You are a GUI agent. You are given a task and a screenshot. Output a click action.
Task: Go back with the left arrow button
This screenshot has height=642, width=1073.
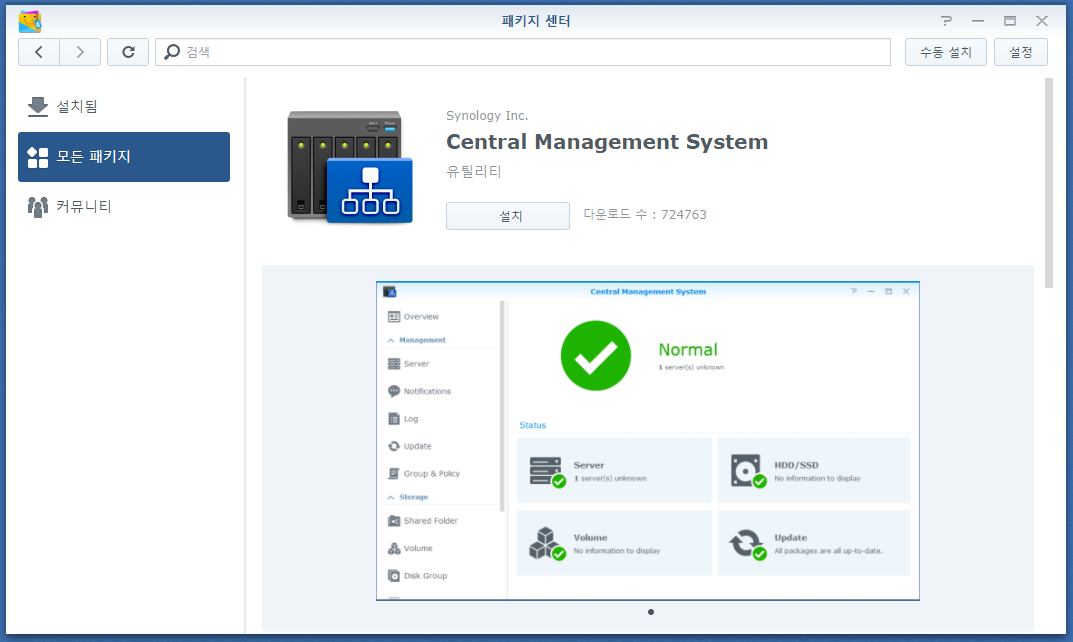coord(39,52)
